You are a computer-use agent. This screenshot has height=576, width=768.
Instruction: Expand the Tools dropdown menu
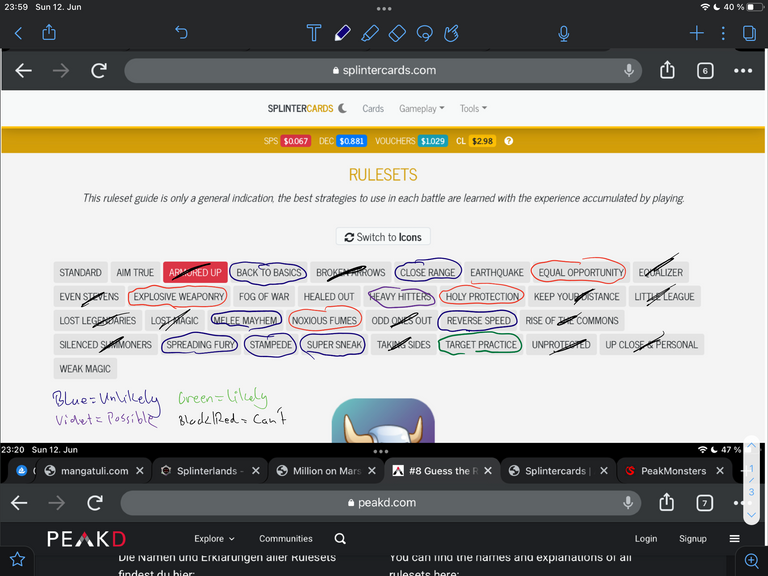(x=473, y=109)
